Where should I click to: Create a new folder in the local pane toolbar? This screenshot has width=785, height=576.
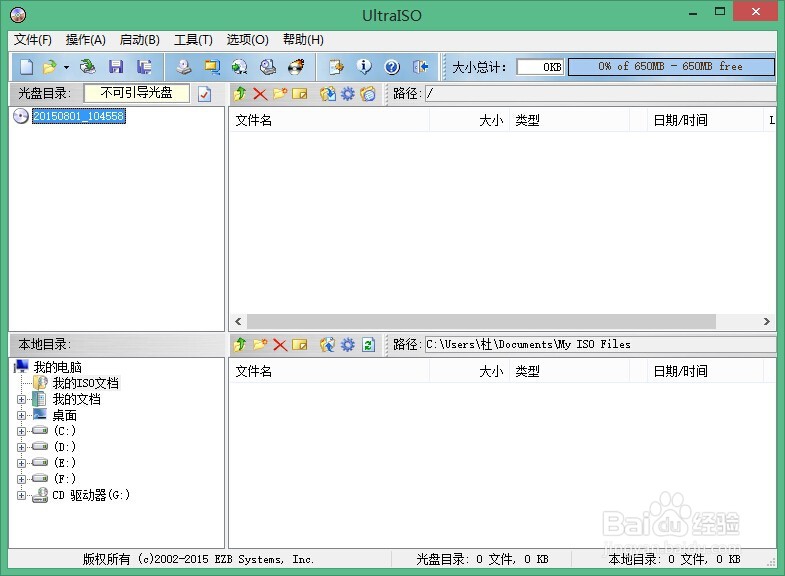[x=260, y=344]
